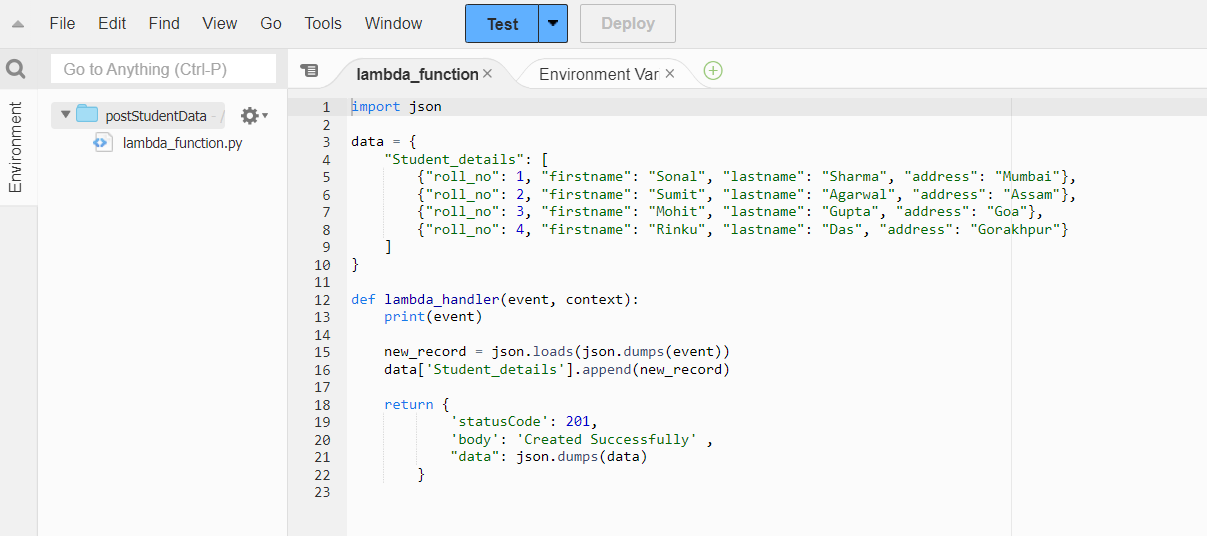Collapse the menu bar with the up-arrow icon
Image resolution: width=1207 pixels, height=536 pixels.
point(17,24)
